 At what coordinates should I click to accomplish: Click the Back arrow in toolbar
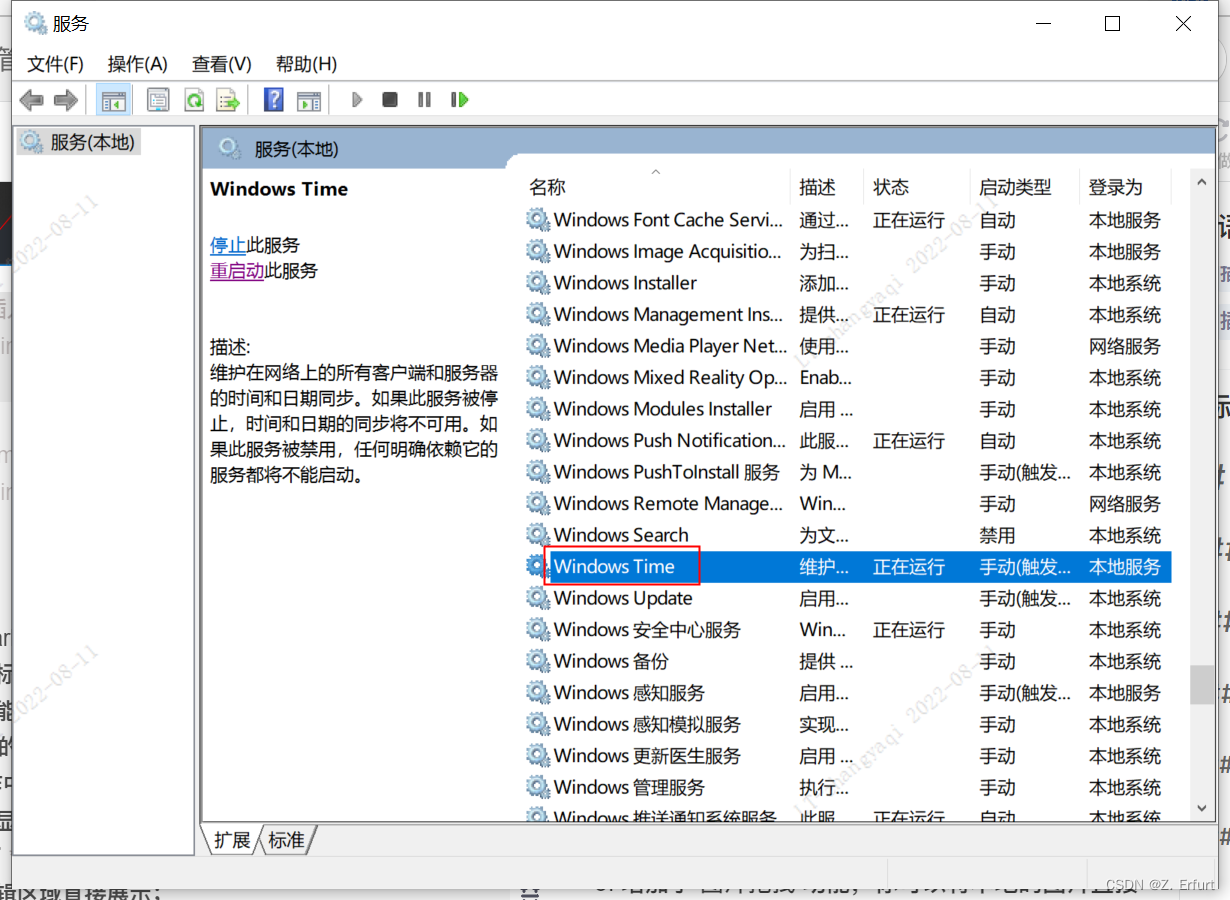(x=32, y=100)
